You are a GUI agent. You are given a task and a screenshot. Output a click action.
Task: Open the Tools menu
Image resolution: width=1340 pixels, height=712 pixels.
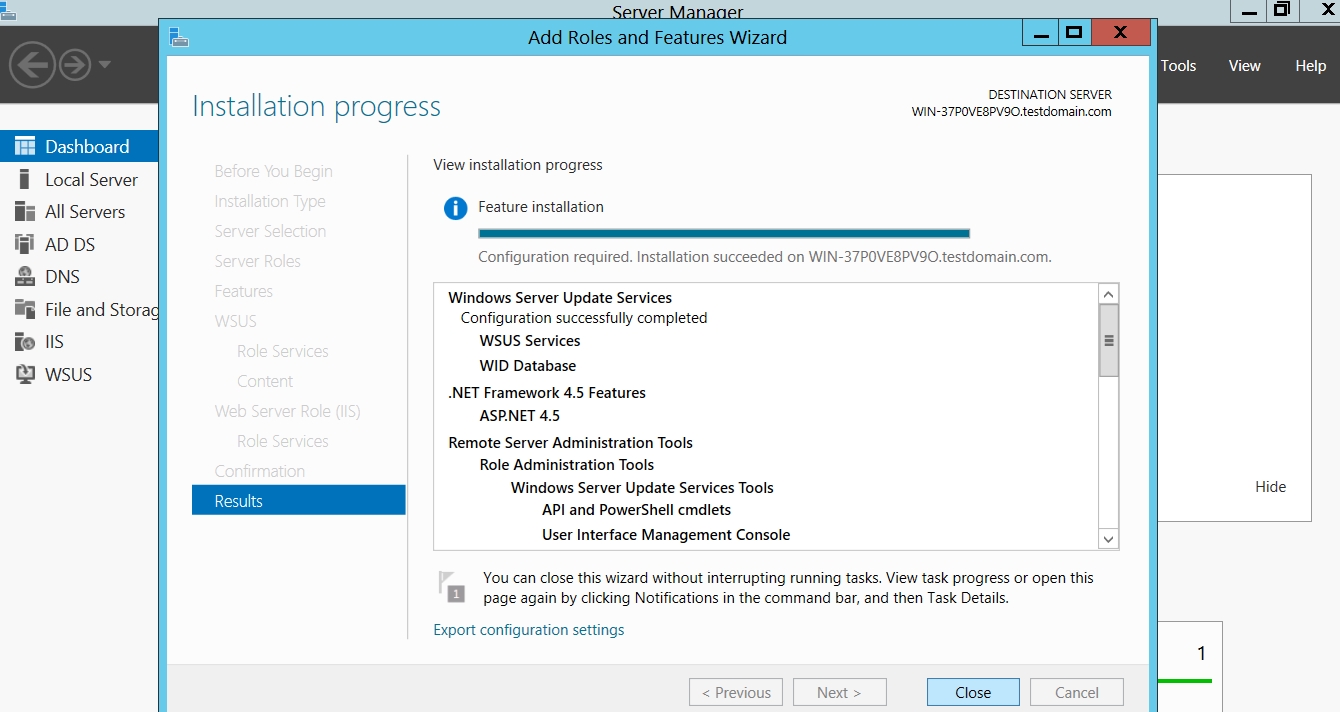point(1178,66)
